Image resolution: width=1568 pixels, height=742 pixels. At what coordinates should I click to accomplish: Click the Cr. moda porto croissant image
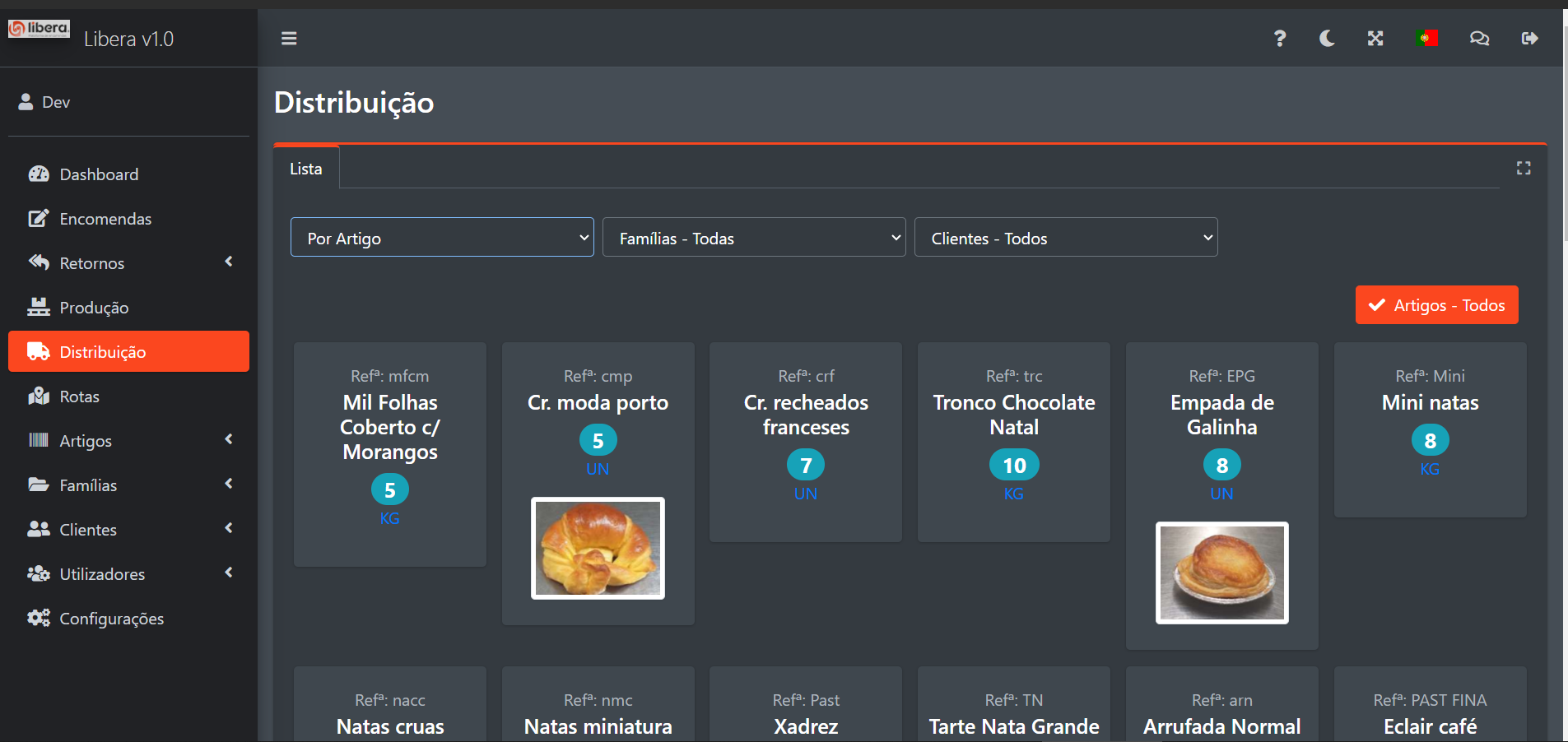click(x=598, y=548)
